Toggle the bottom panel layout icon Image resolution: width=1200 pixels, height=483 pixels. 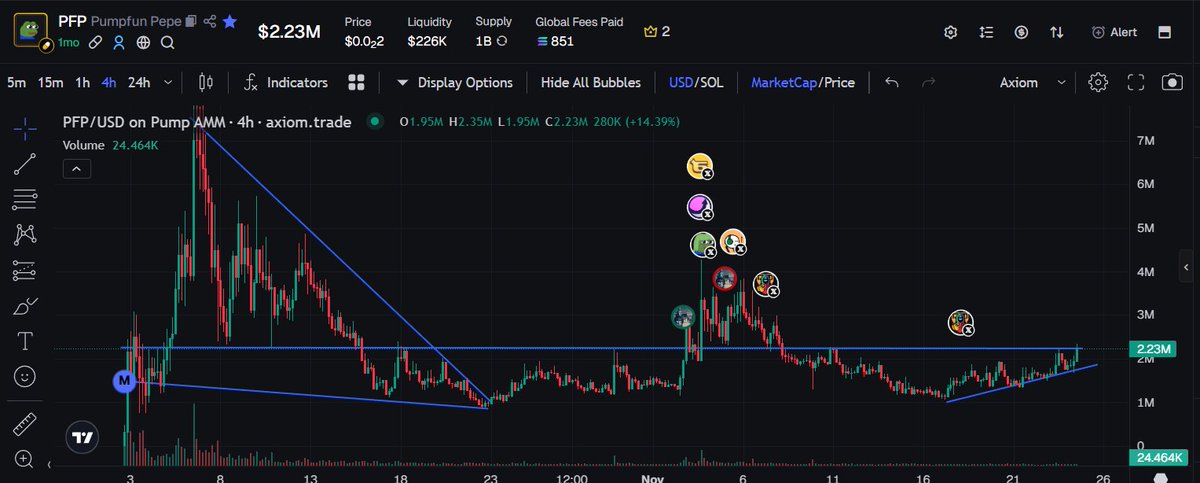pos(1164,32)
